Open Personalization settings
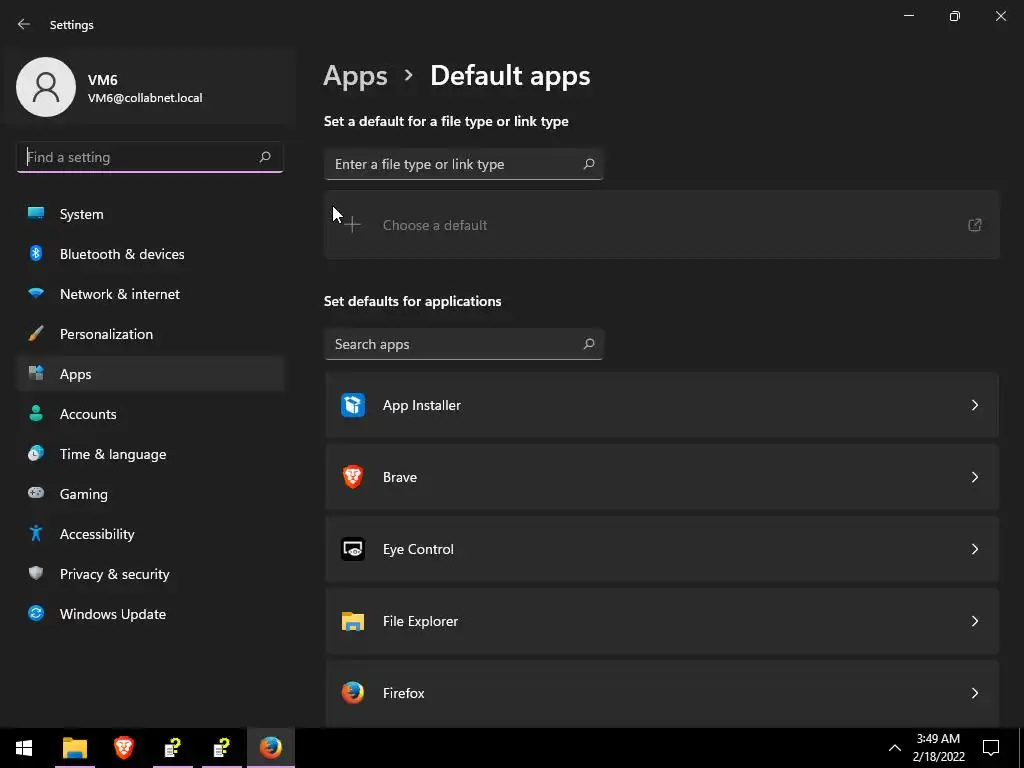The image size is (1024, 768). [x=151, y=334]
